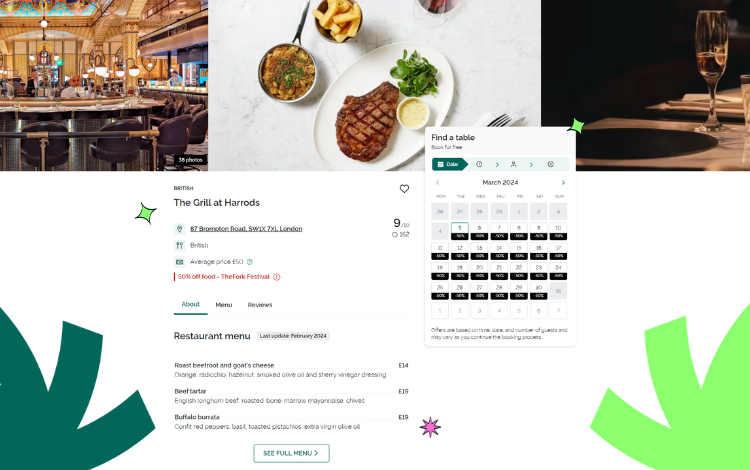Open the 38 photos gallery thumbnail
This screenshot has height=470, width=750.
click(190, 160)
